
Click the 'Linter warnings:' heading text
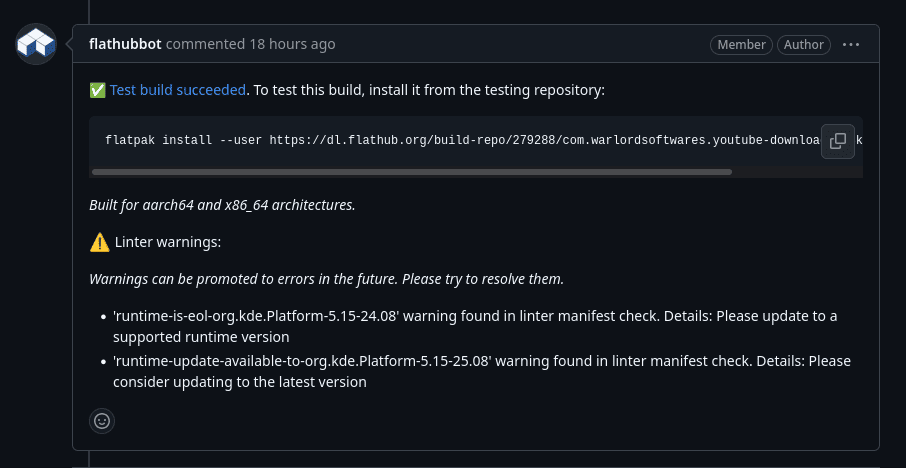coord(168,242)
